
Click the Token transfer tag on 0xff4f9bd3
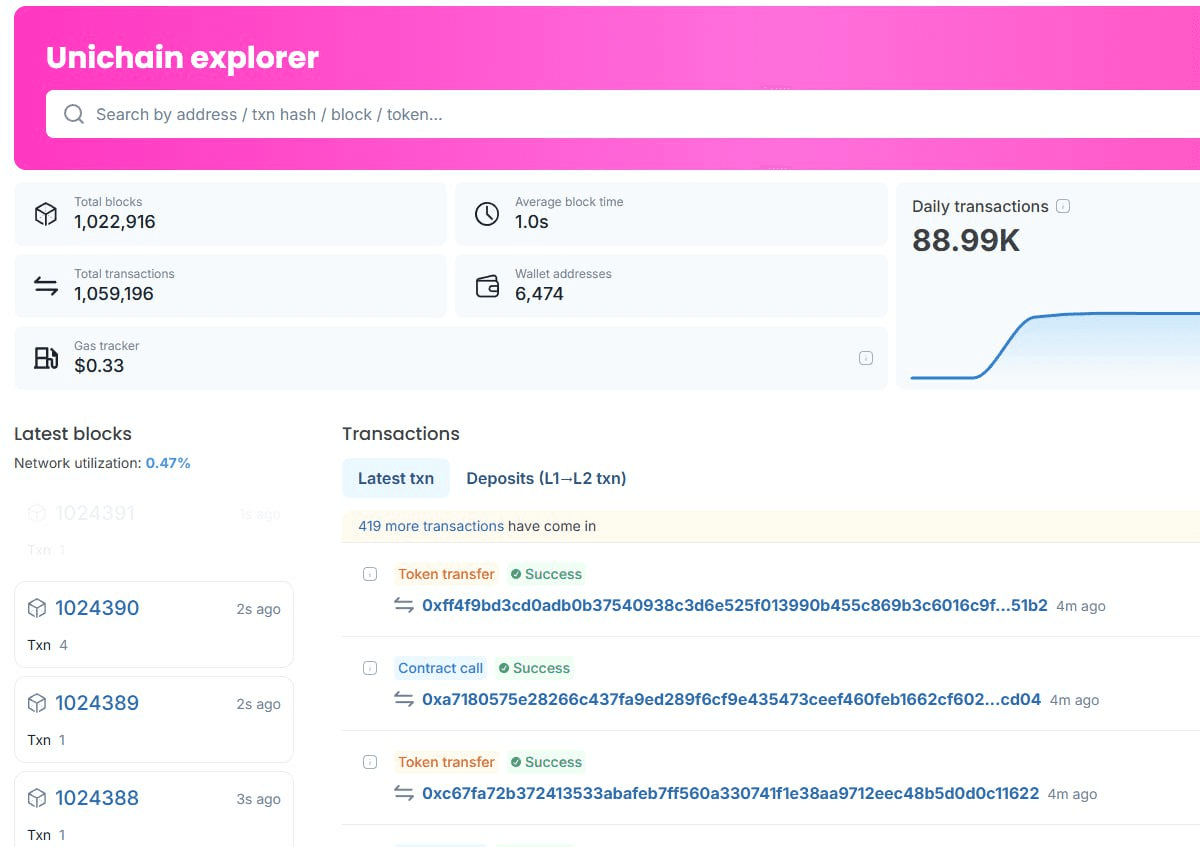(446, 574)
